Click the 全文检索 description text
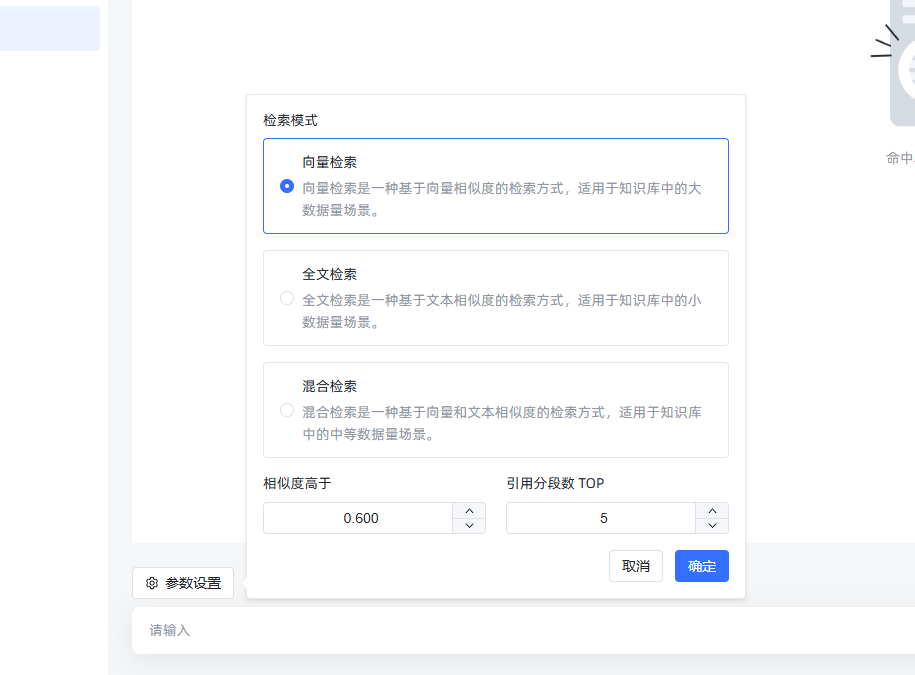Image resolution: width=915 pixels, height=675 pixels. coord(501,311)
